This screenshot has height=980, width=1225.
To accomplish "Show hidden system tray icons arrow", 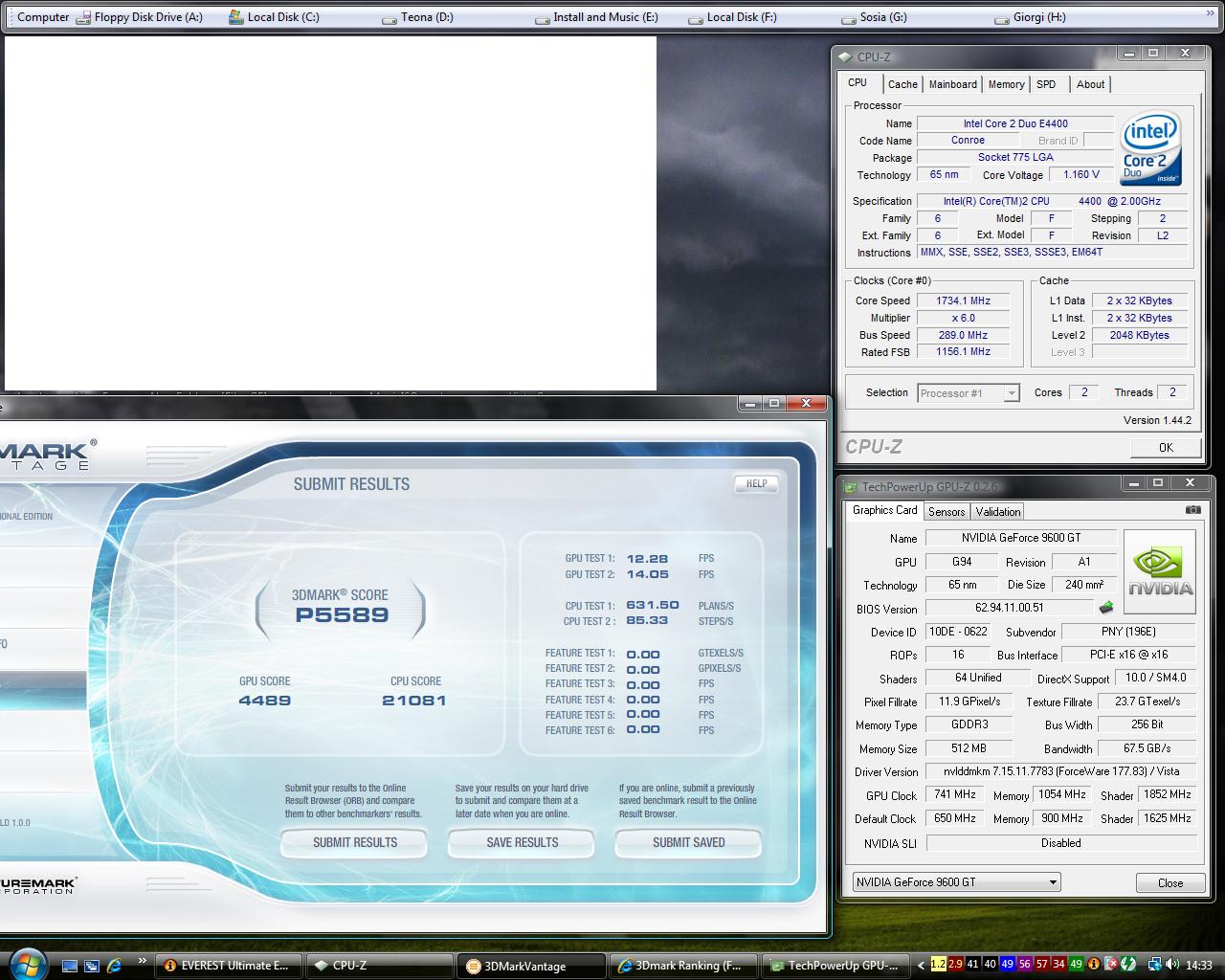I will [922, 965].
